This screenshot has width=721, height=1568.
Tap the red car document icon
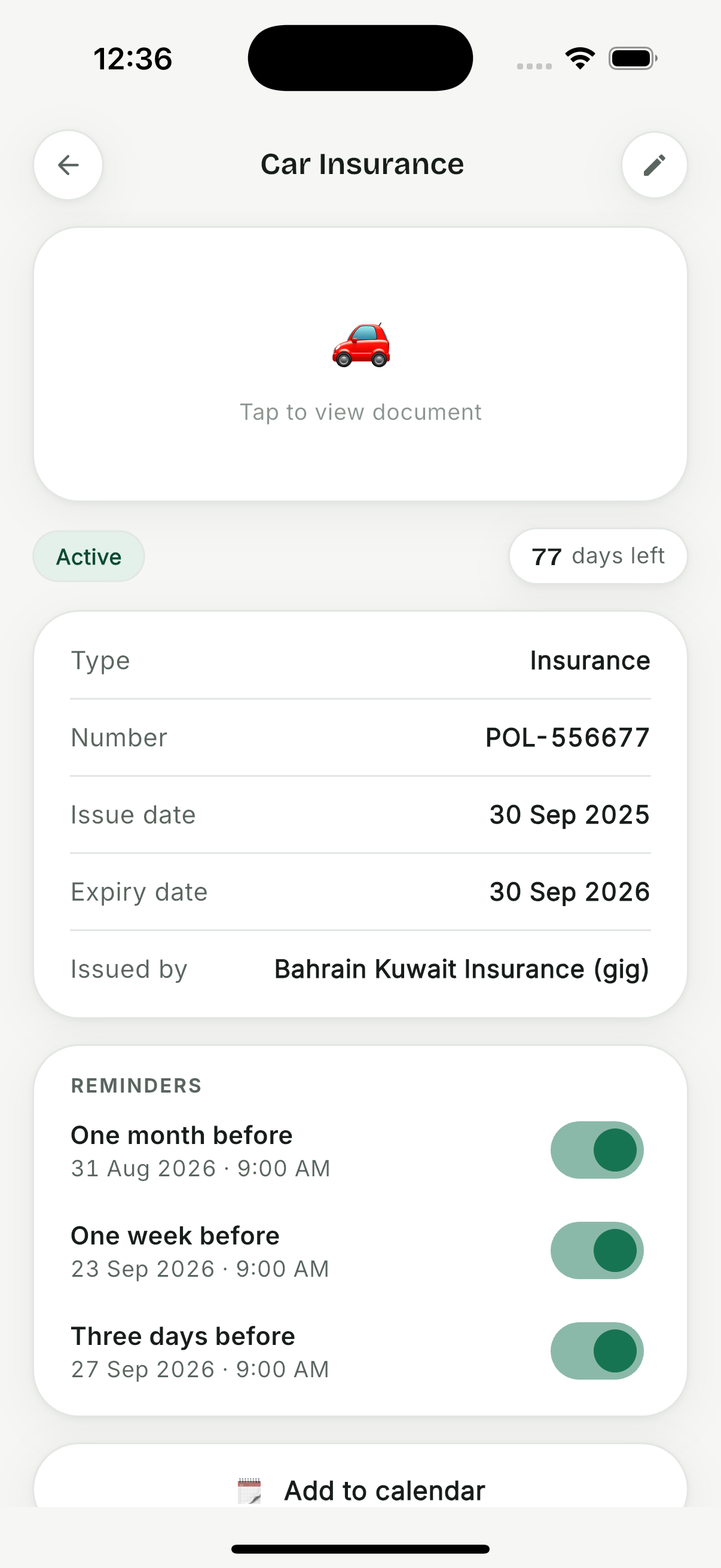[x=361, y=344]
